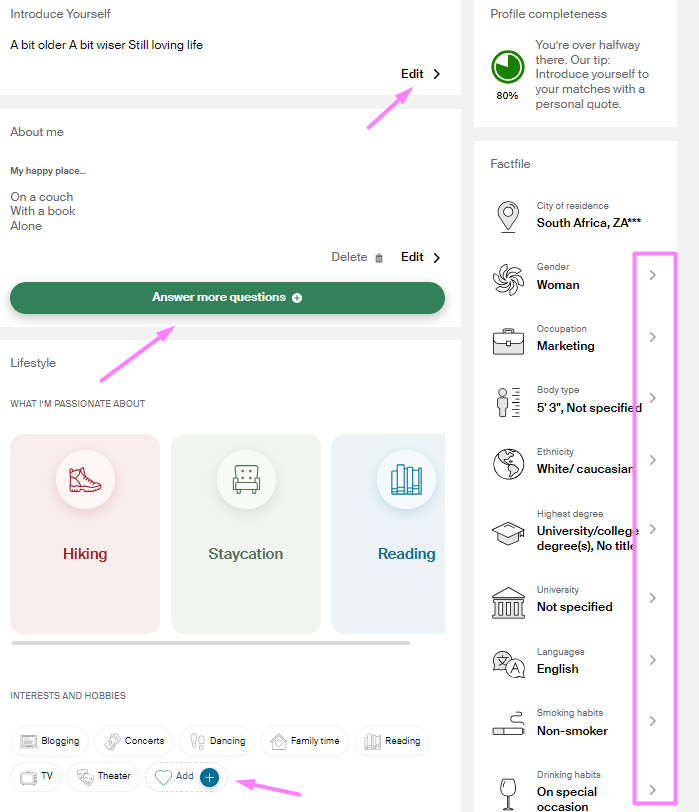699x812 pixels.
Task: Expand the Gender factfile row chevron
Action: [x=652, y=275]
